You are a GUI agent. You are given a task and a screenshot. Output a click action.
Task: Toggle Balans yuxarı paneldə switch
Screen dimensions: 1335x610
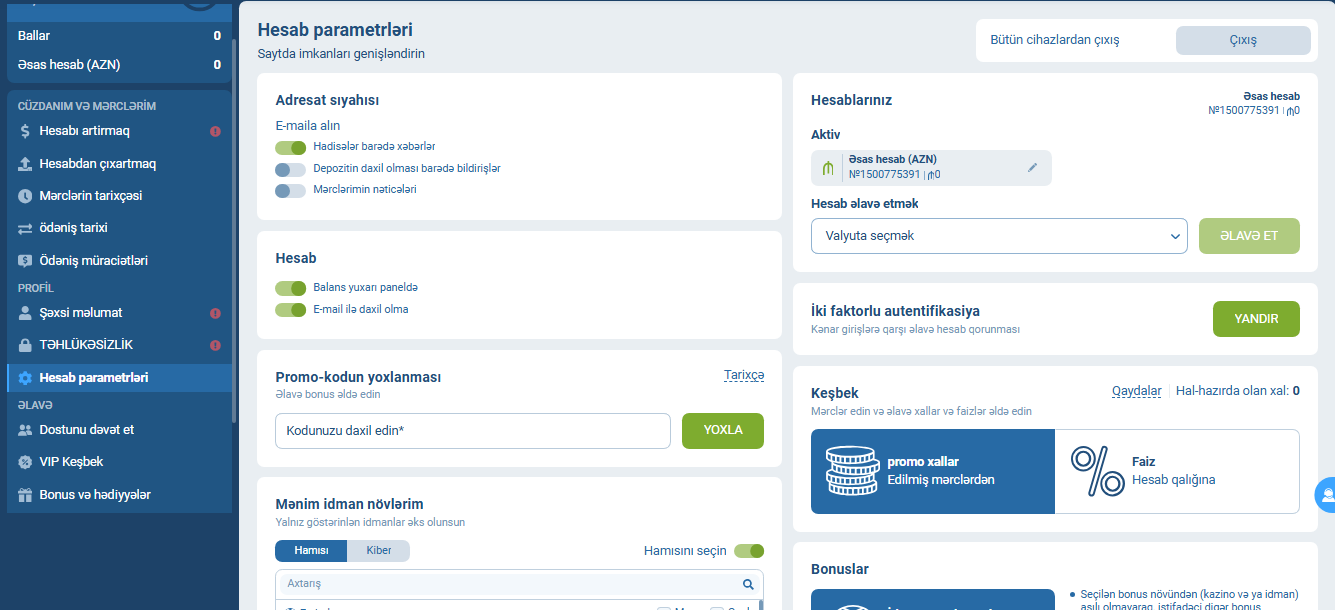coord(290,288)
